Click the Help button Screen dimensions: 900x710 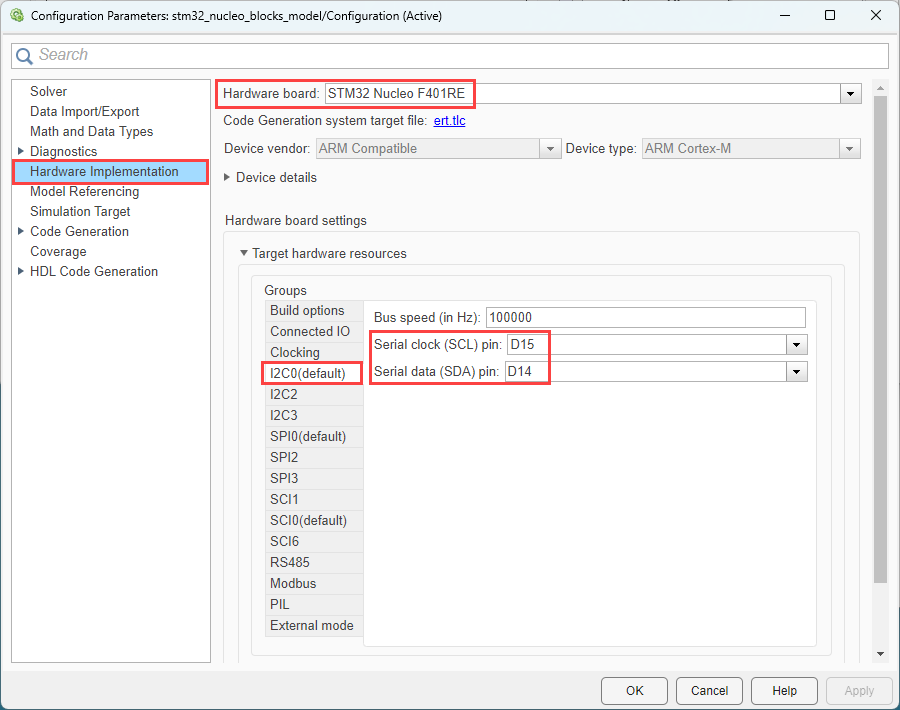[784, 690]
